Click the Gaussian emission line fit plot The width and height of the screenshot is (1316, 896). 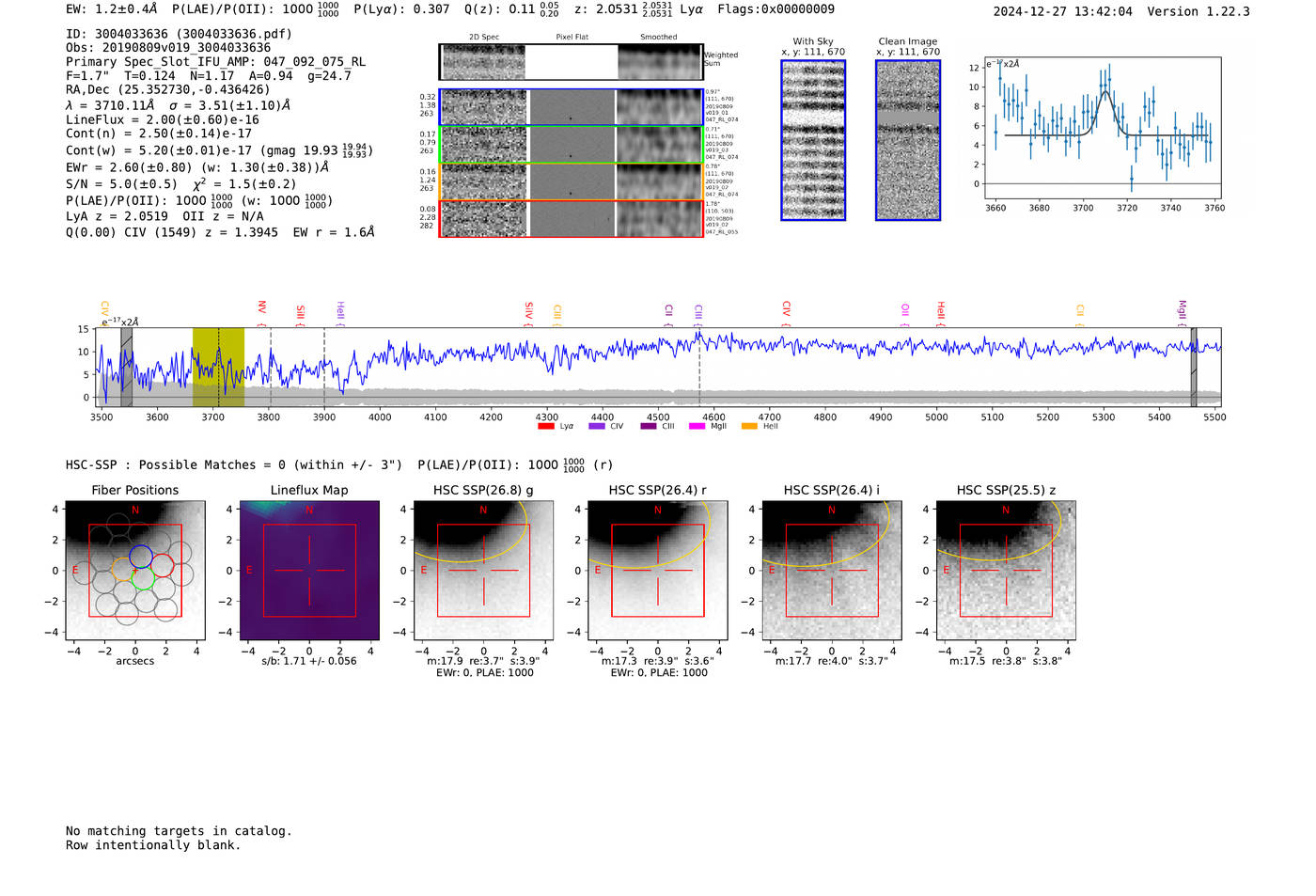tap(1102, 128)
